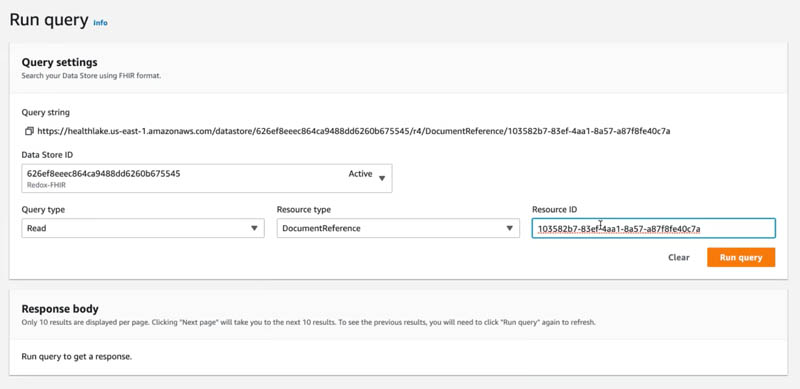
Task: Focus the Resource ID input field
Action: point(654,228)
